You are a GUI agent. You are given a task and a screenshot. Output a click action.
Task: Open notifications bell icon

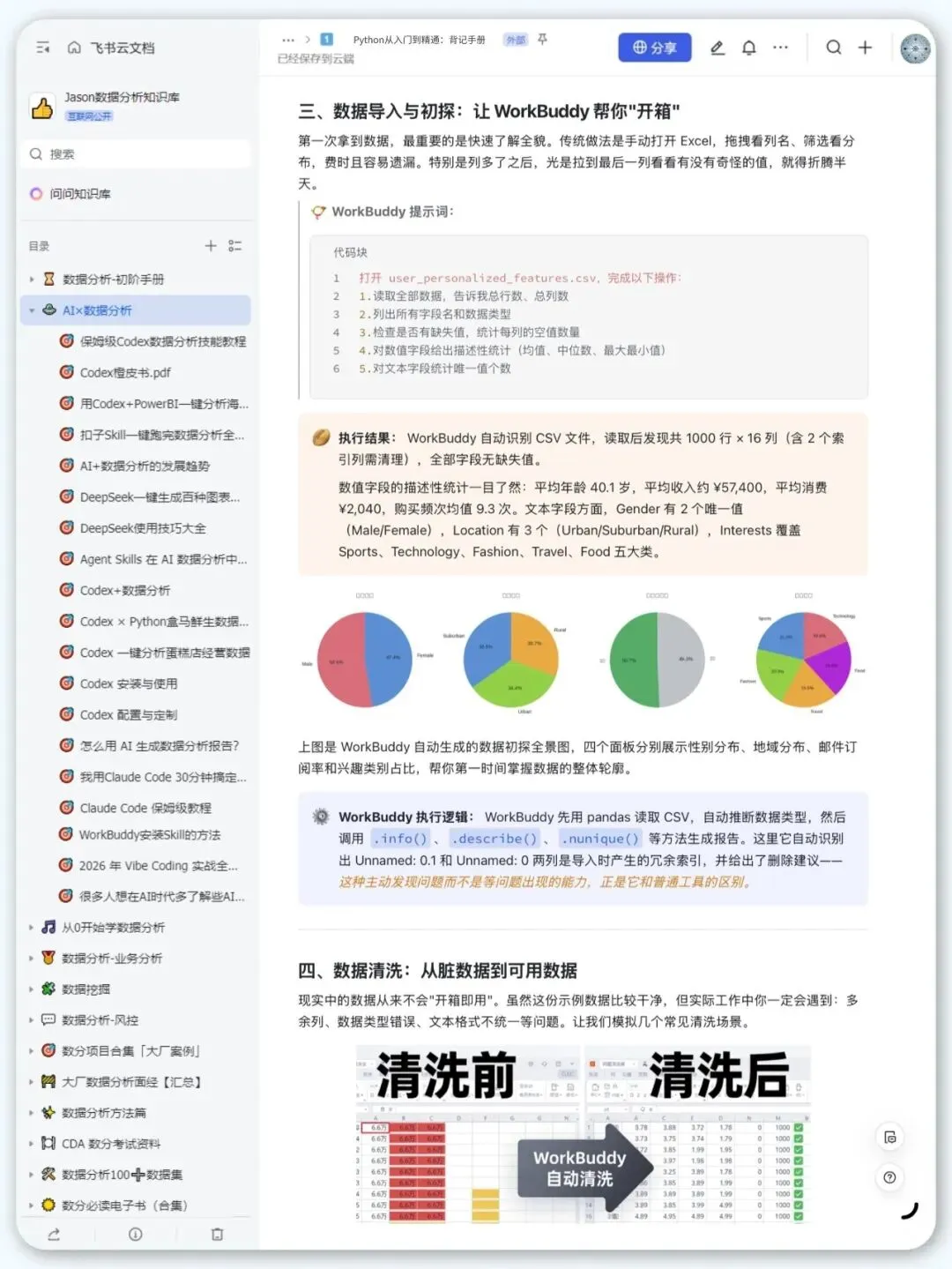tap(749, 48)
